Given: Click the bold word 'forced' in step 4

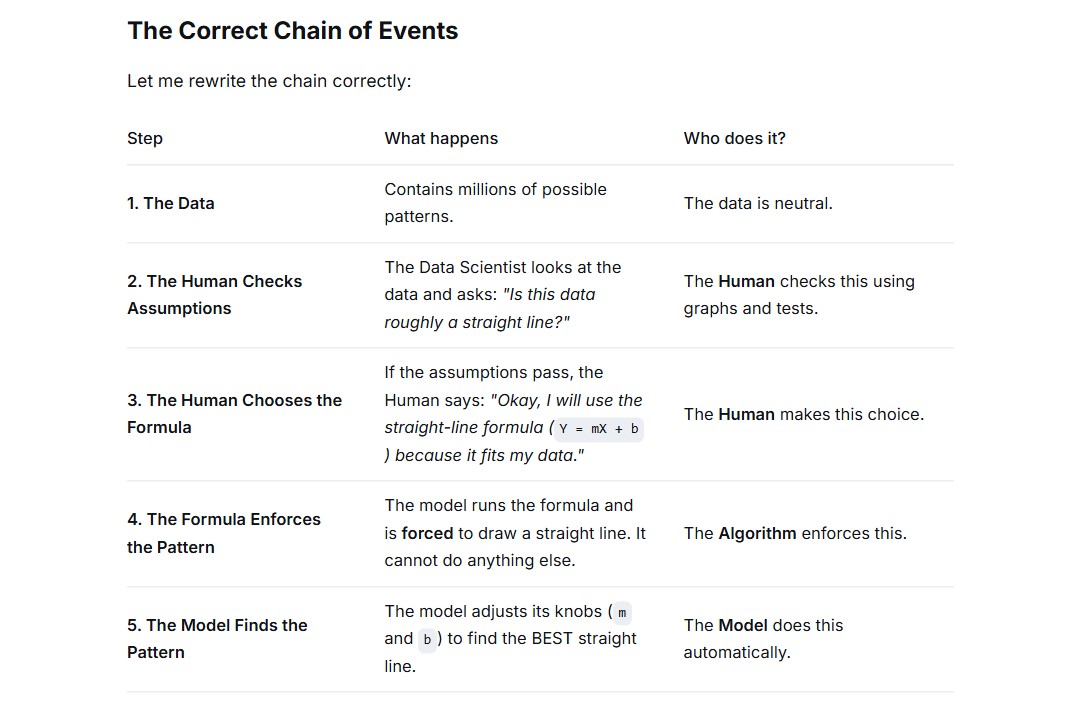Looking at the screenshot, I should tap(427, 533).
